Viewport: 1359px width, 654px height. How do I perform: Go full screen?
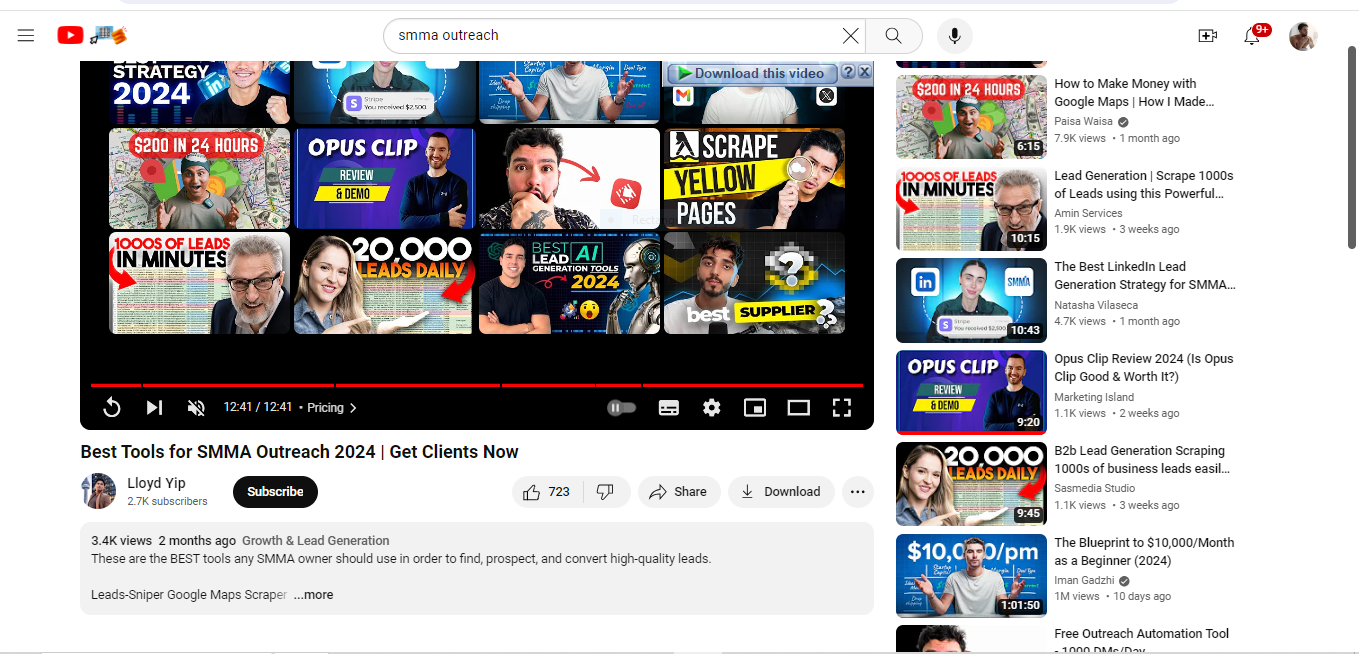[842, 407]
